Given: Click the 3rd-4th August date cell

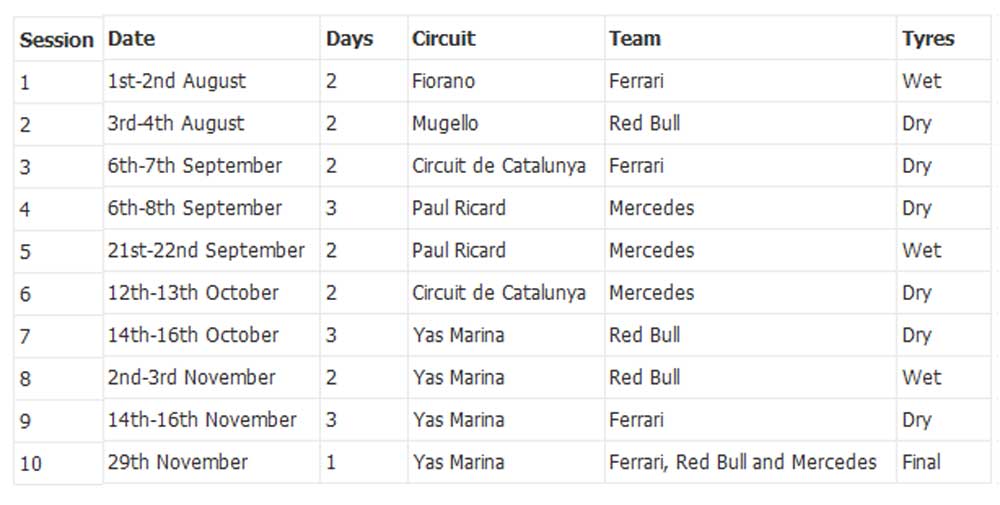Looking at the screenshot, I should point(175,124).
